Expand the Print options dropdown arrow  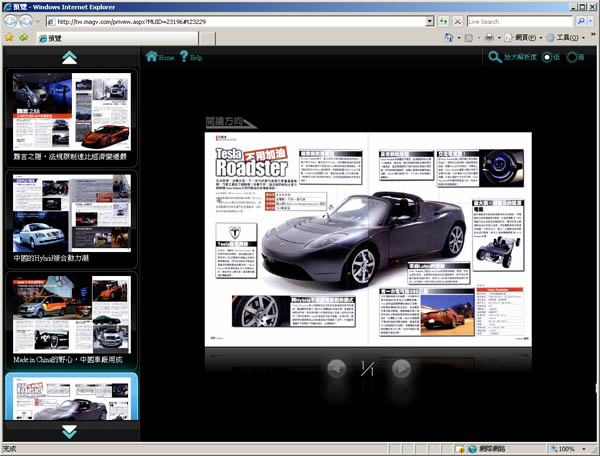499,38
